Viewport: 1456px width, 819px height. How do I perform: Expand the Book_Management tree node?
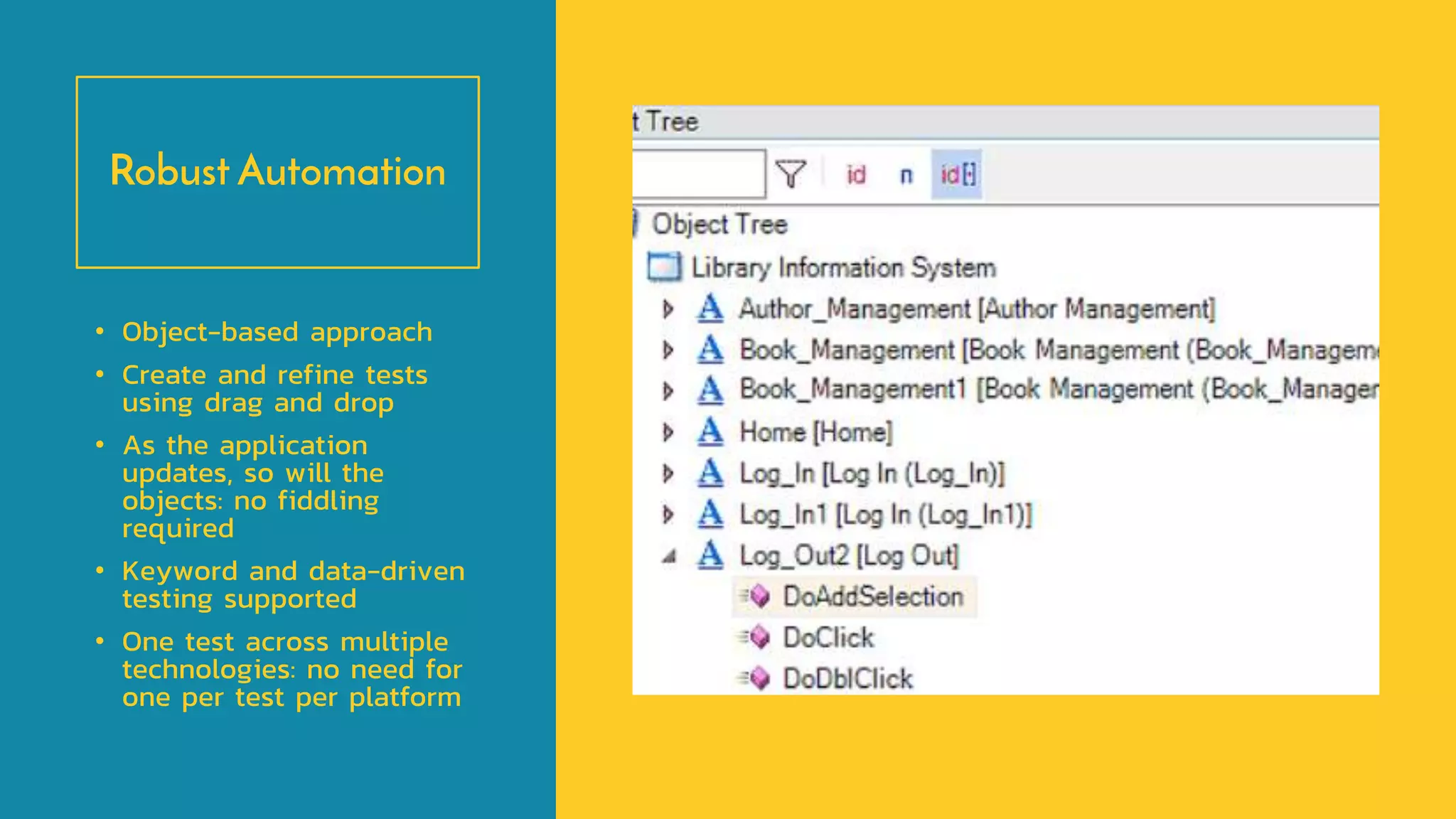click(x=668, y=350)
